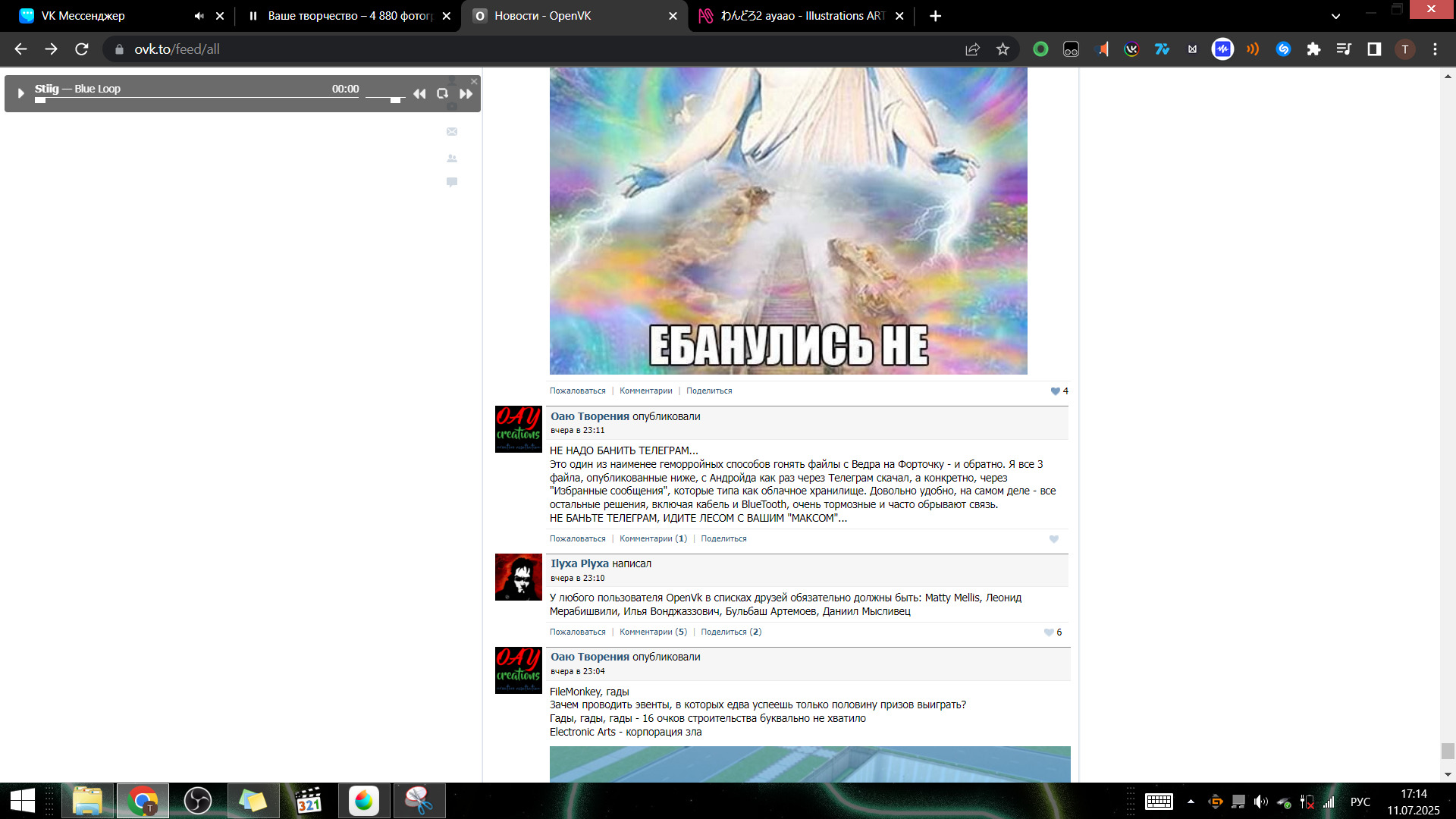Click Поделиться (2) under Ilyxa's post
The width and height of the screenshot is (1456, 819).
click(x=730, y=632)
